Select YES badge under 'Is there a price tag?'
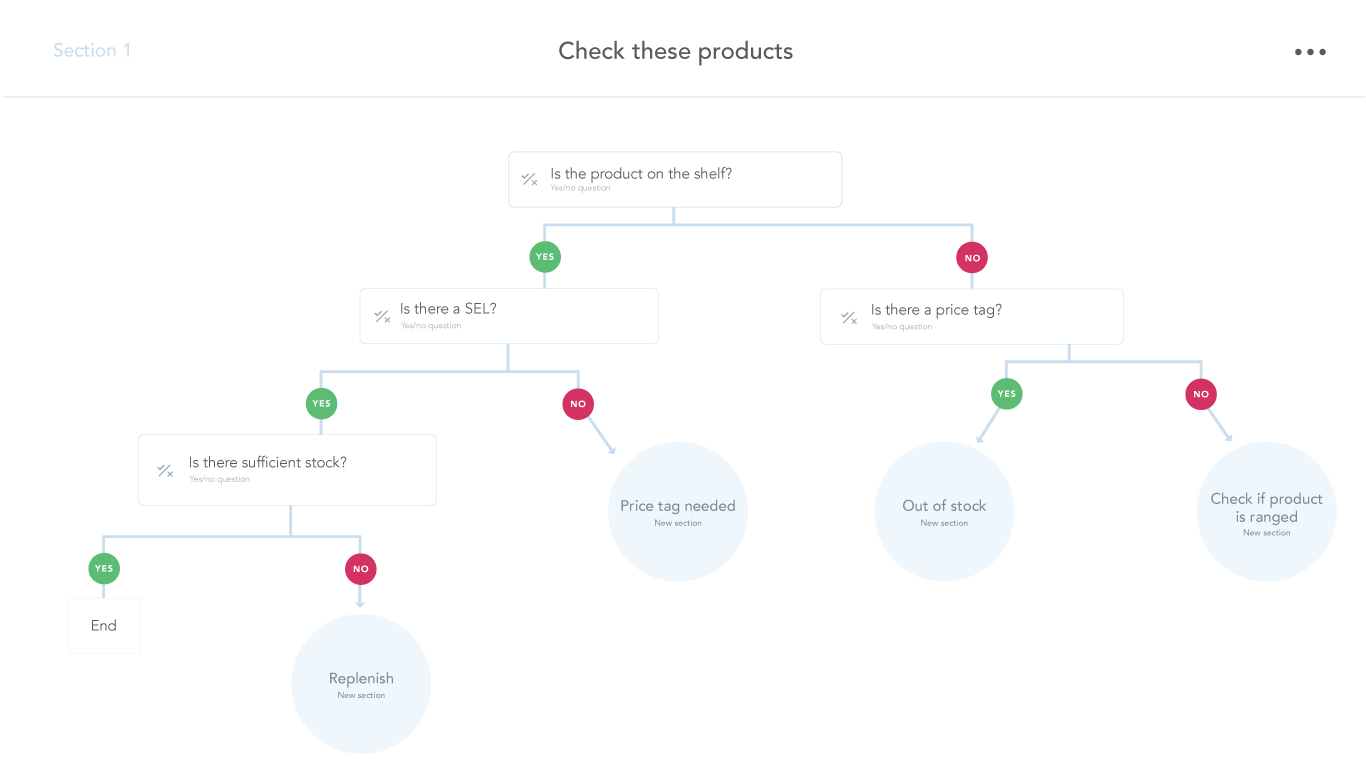Image resolution: width=1366 pixels, height=768 pixels. click(x=1007, y=394)
